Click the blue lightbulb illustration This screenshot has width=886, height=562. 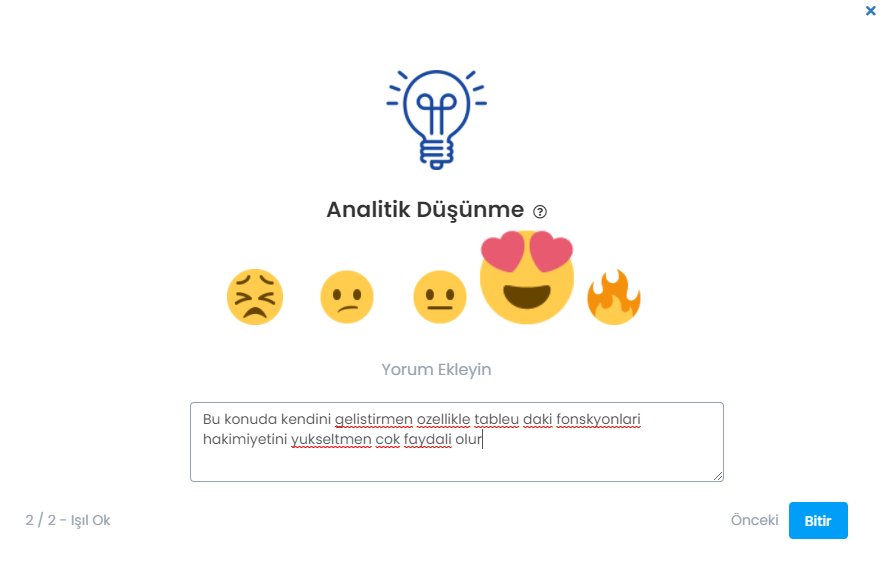click(436, 119)
